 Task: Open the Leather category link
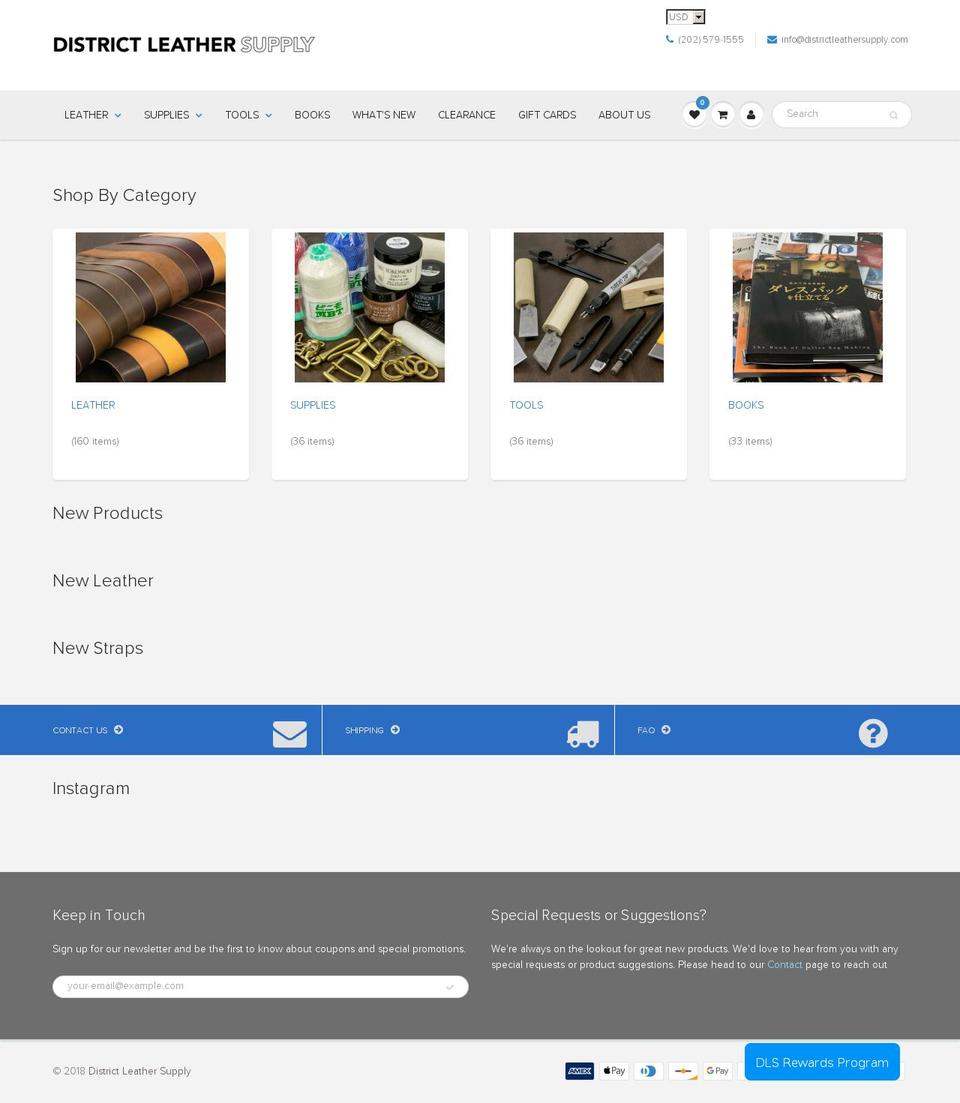pos(93,405)
